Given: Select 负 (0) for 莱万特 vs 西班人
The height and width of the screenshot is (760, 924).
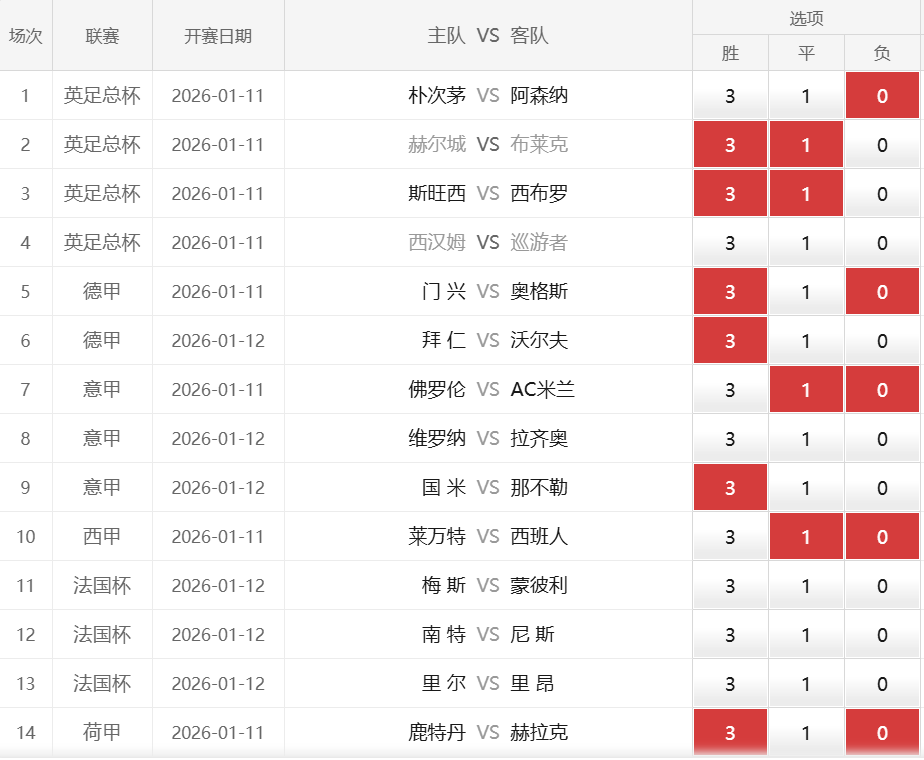Looking at the screenshot, I should [882, 536].
